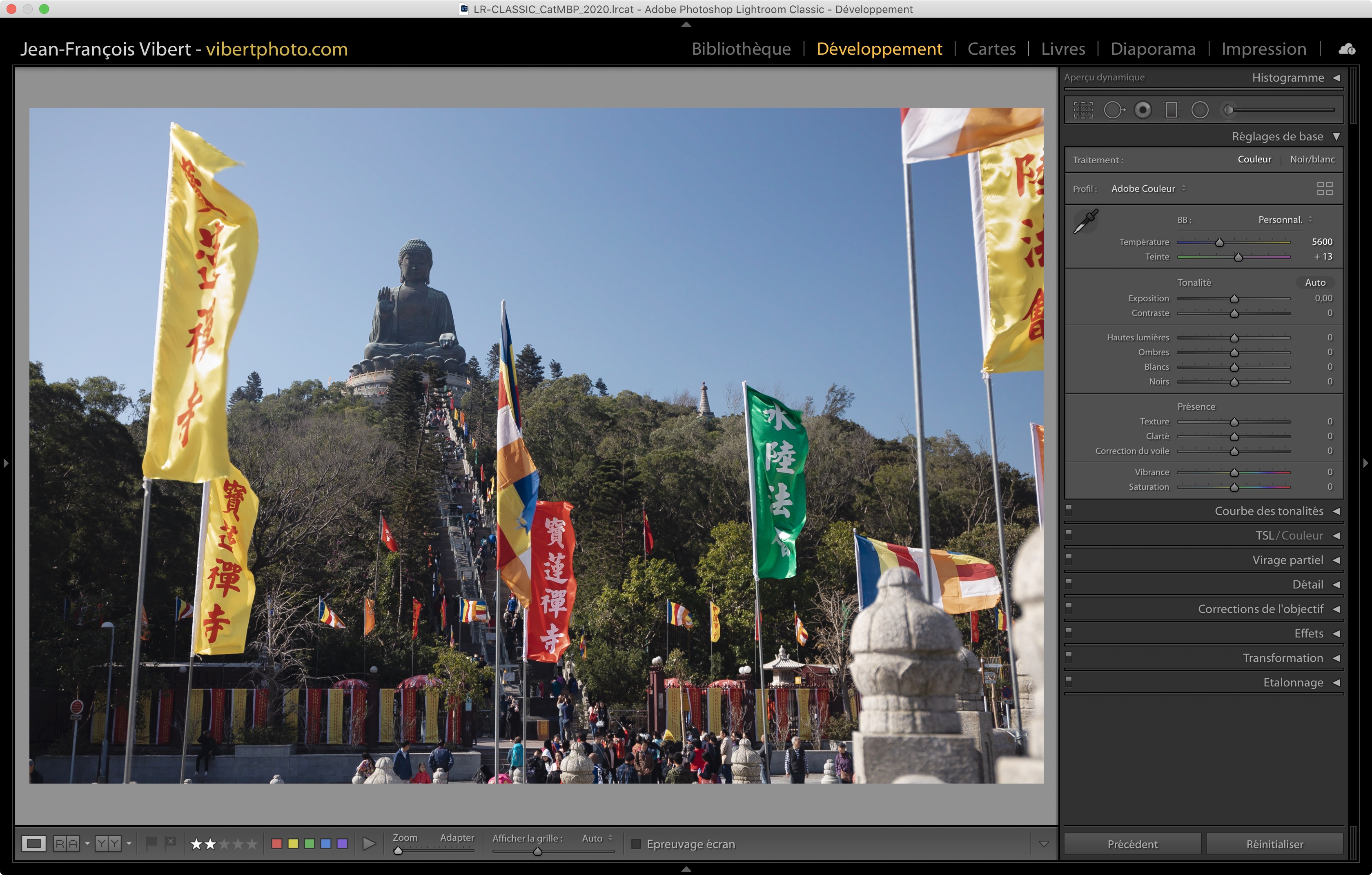Image resolution: width=1372 pixels, height=875 pixels.
Task: Click the red color label swatch
Action: point(277,844)
